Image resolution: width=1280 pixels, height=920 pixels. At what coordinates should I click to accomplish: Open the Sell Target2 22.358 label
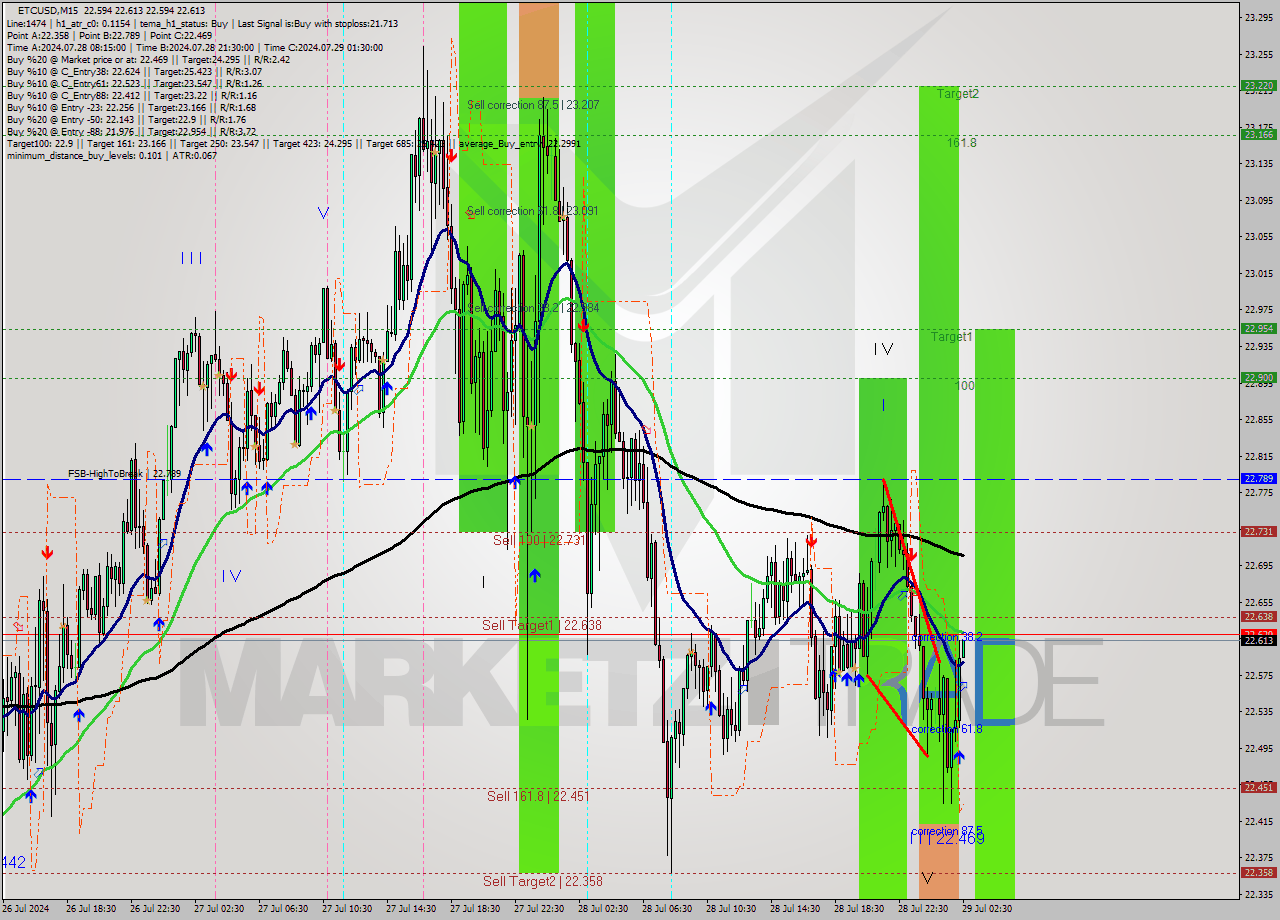(545, 884)
